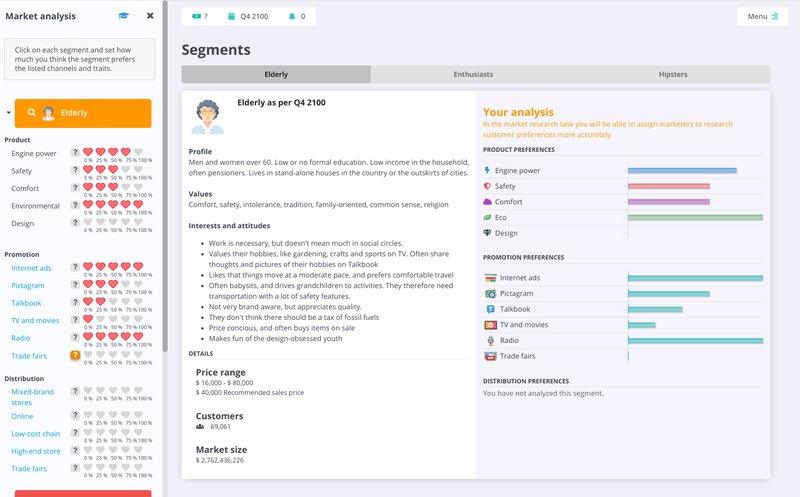The height and width of the screenshot is (497, 800).
Task: Click the $40,000 Recommended sales price text
Action: click(x=250, y=392)
